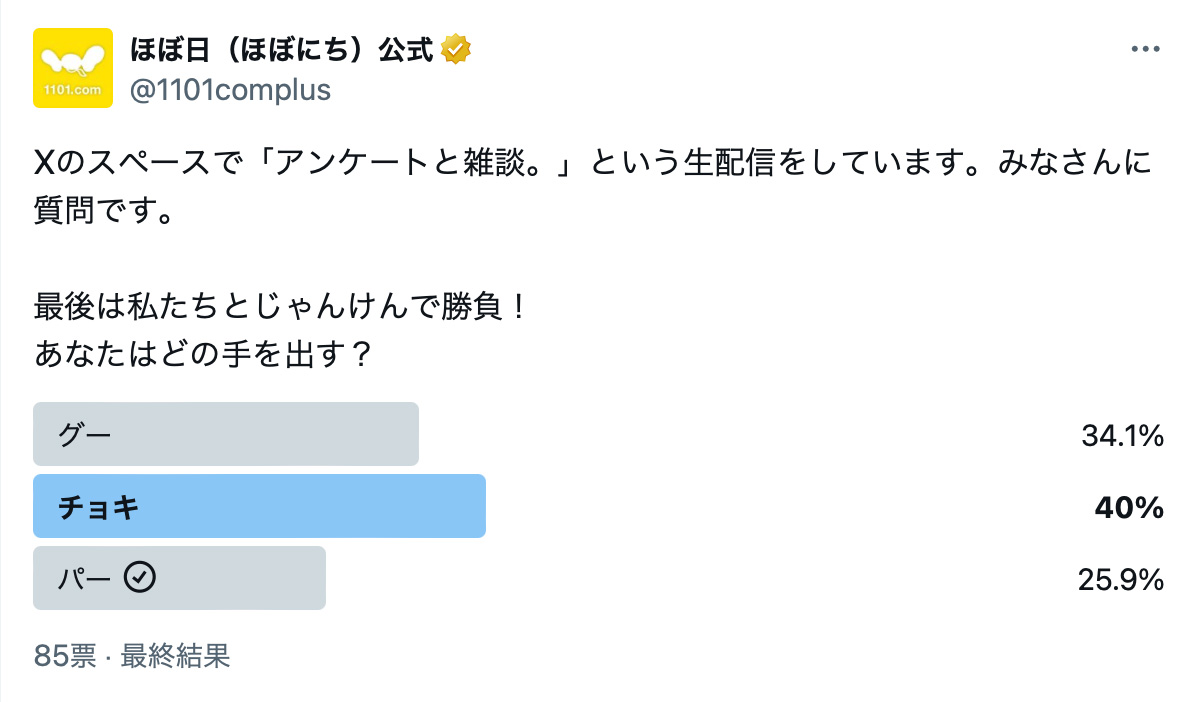
Task: Click the 最終結果 label
Action: (x=176, y=656)
